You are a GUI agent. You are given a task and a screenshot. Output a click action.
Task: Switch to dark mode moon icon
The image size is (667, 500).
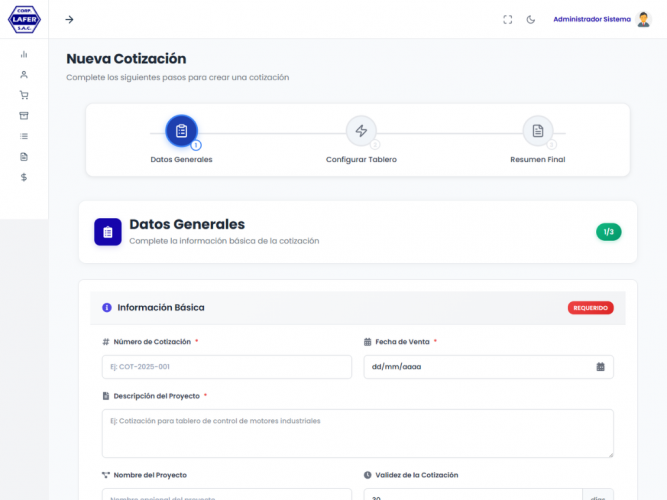(530, 20)
